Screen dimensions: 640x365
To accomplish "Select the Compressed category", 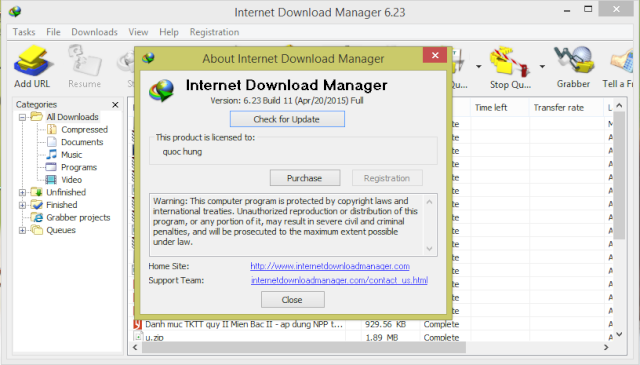I will point(84,129).
